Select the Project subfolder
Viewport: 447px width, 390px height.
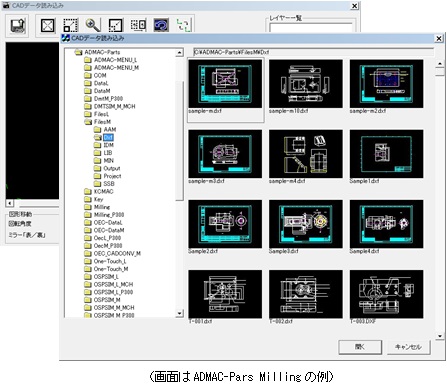tap(112, 176)
